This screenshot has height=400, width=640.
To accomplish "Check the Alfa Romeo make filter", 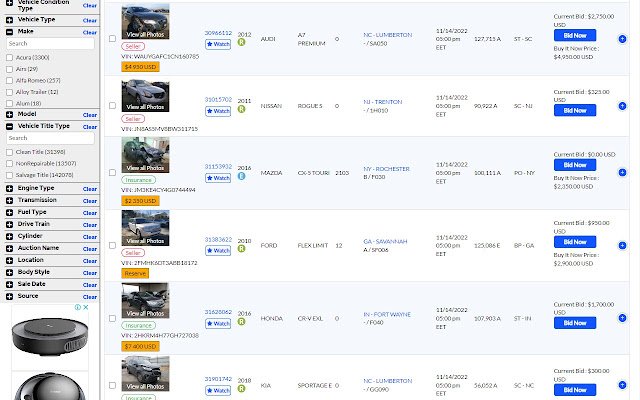I will (x=9, y=81).
